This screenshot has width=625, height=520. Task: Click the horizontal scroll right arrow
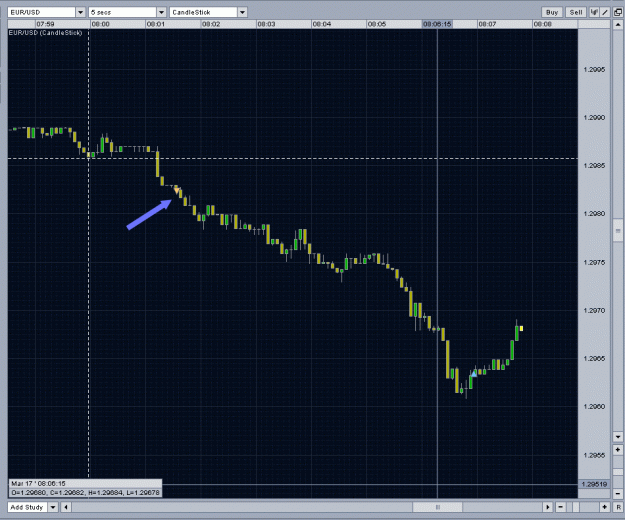click(548, 507)
